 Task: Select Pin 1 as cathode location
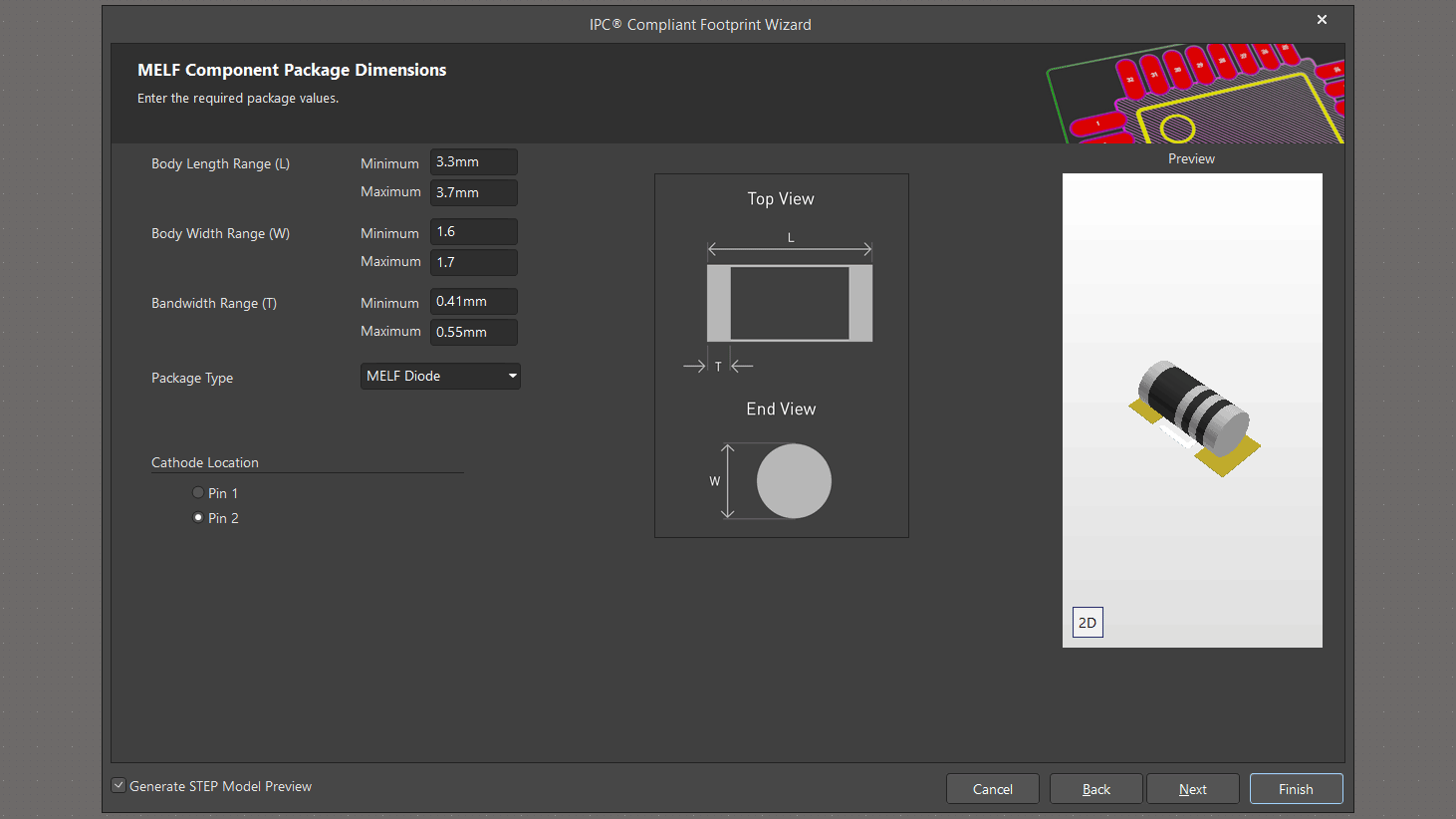(x=198, y=493)
